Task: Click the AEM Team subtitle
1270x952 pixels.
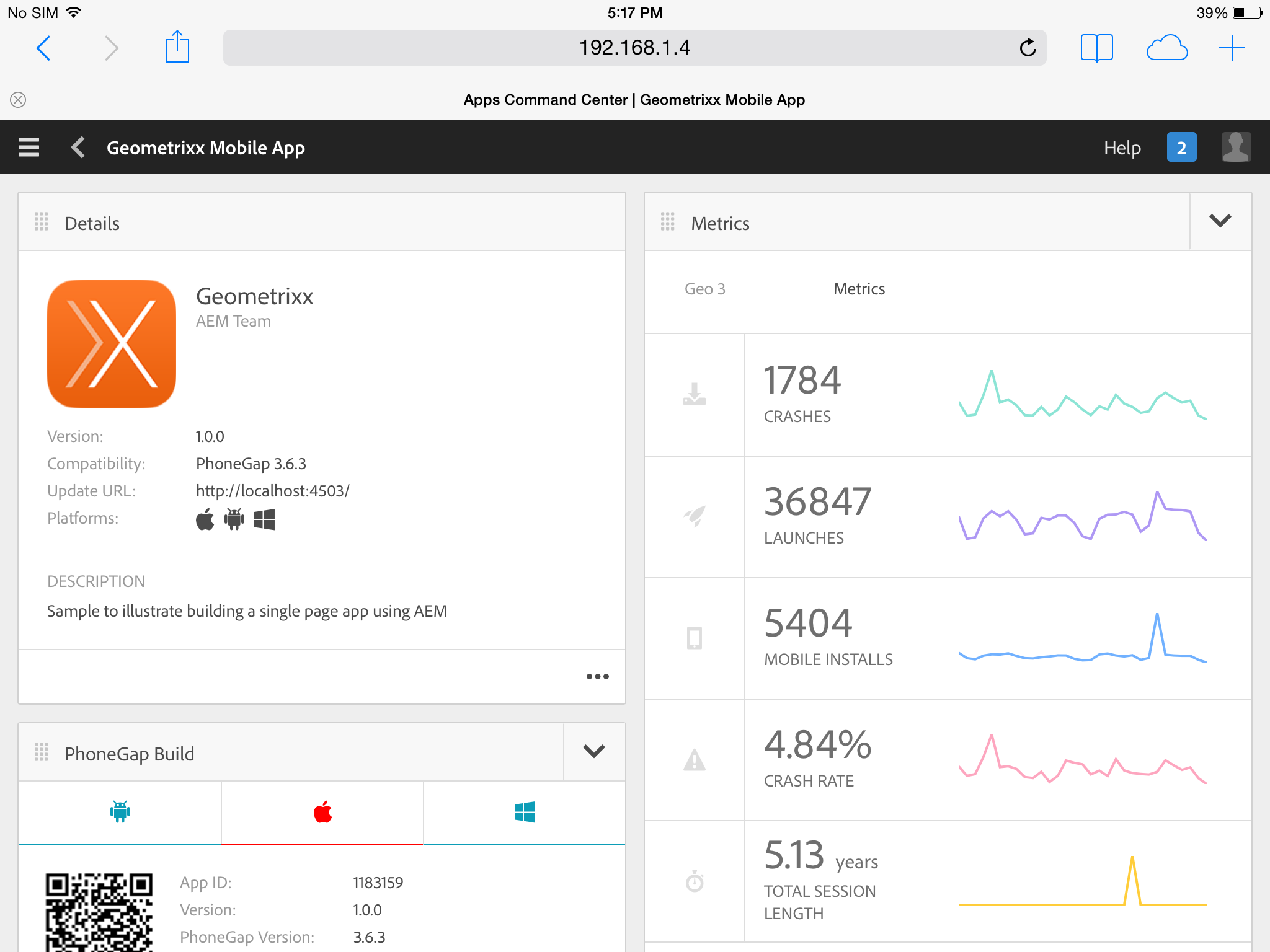Action: pyautogui.click(x=233, y=321)
